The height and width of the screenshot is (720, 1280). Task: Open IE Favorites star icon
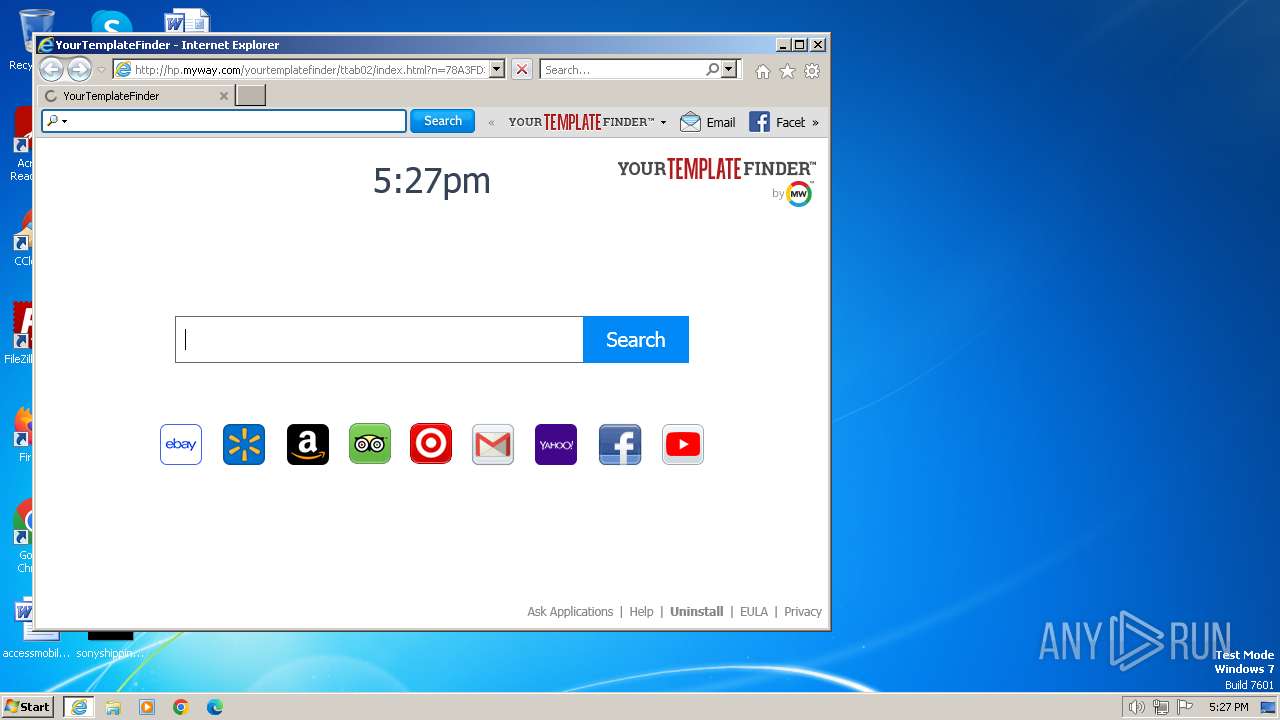pos(787,71)
